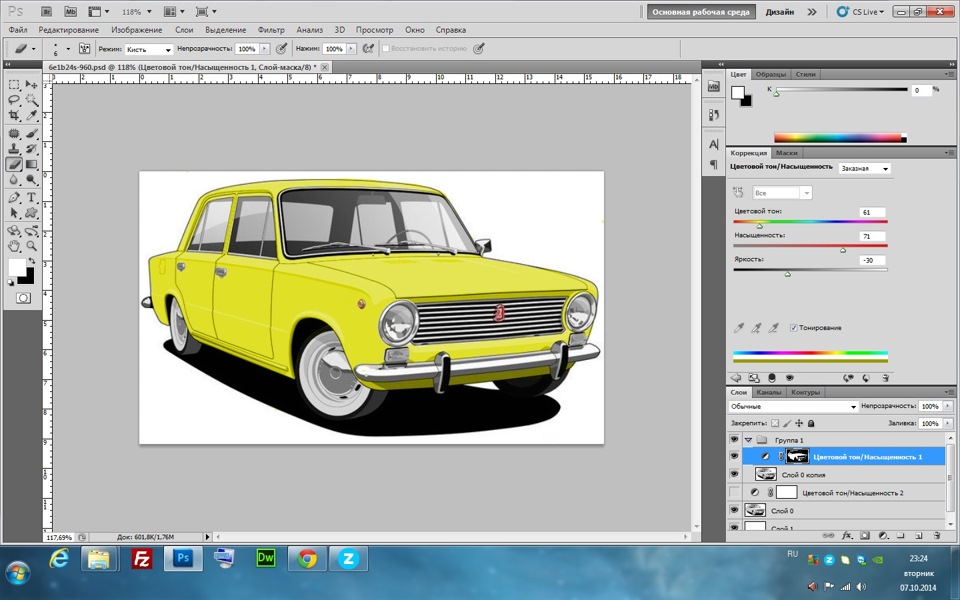Select the History Brush tool
This screenshot has width=960, height=600.
pos(31,148)
